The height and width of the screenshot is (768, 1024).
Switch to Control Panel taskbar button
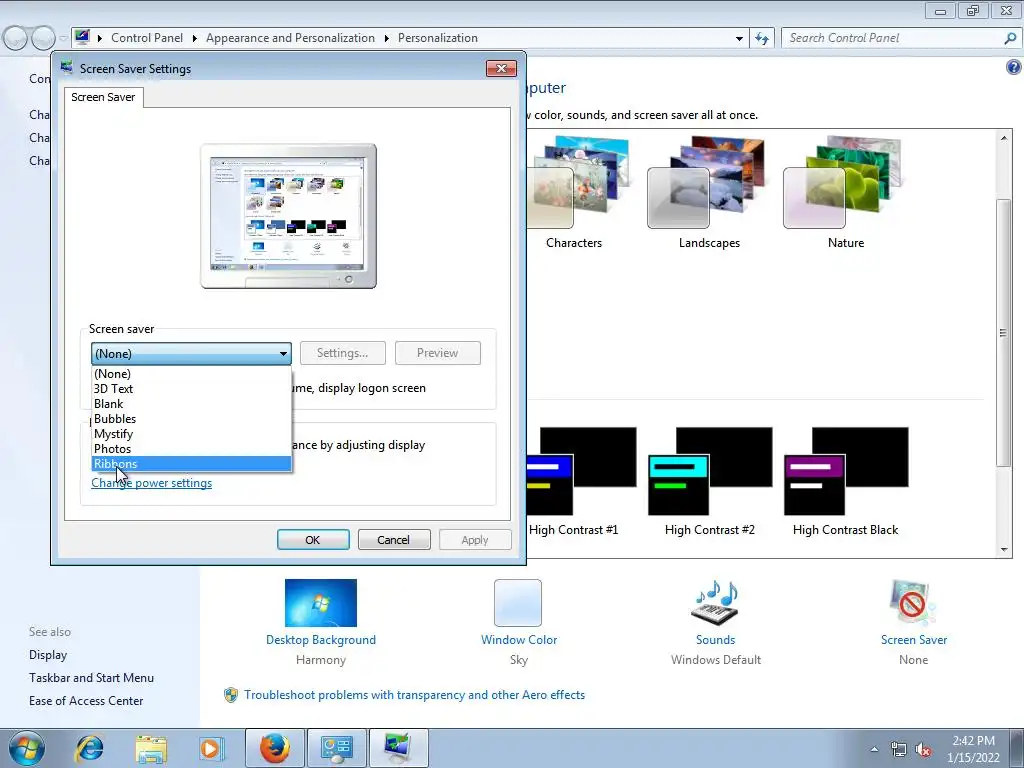(337, 748)
